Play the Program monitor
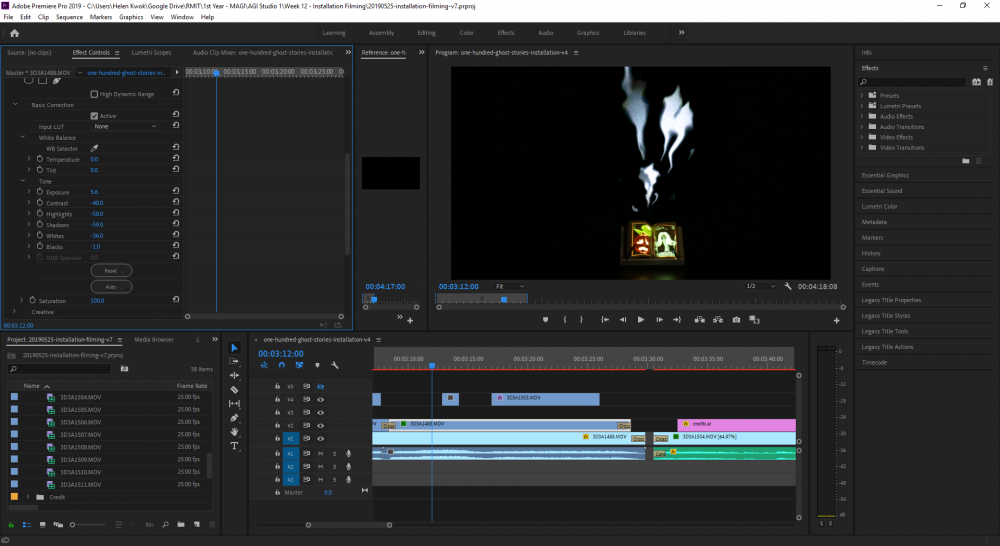 [640, 320]
